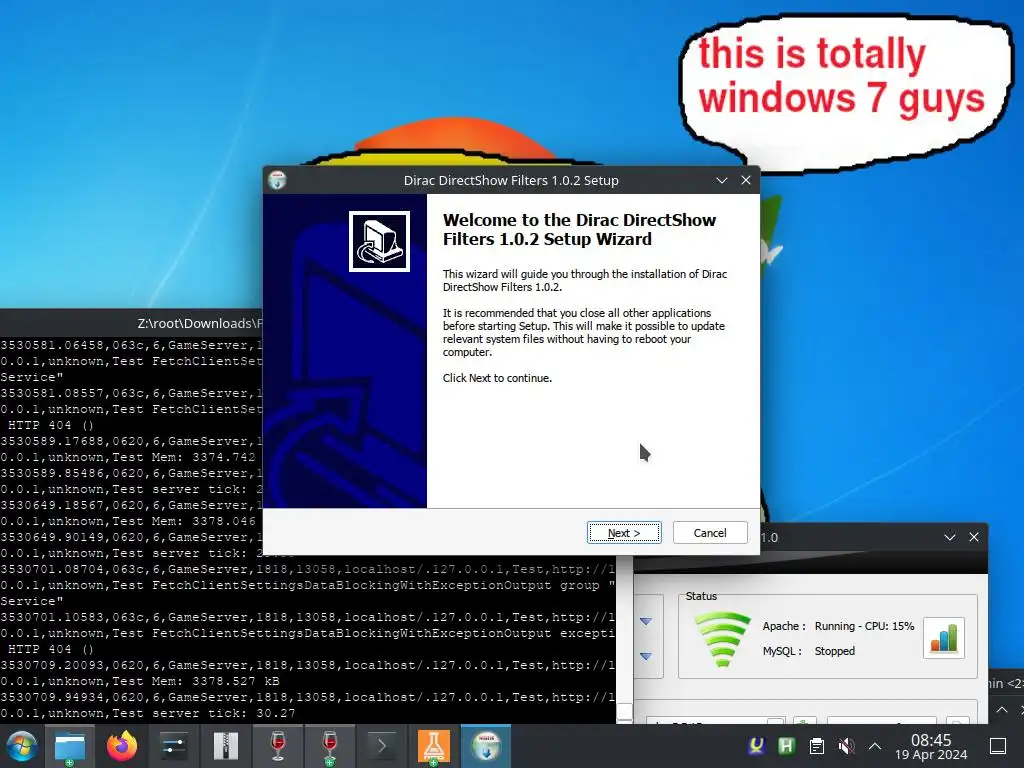The image size is (1024, 768).
Task: Click Next in the Dirac setup wizard
Action: [x=624, y=533]
